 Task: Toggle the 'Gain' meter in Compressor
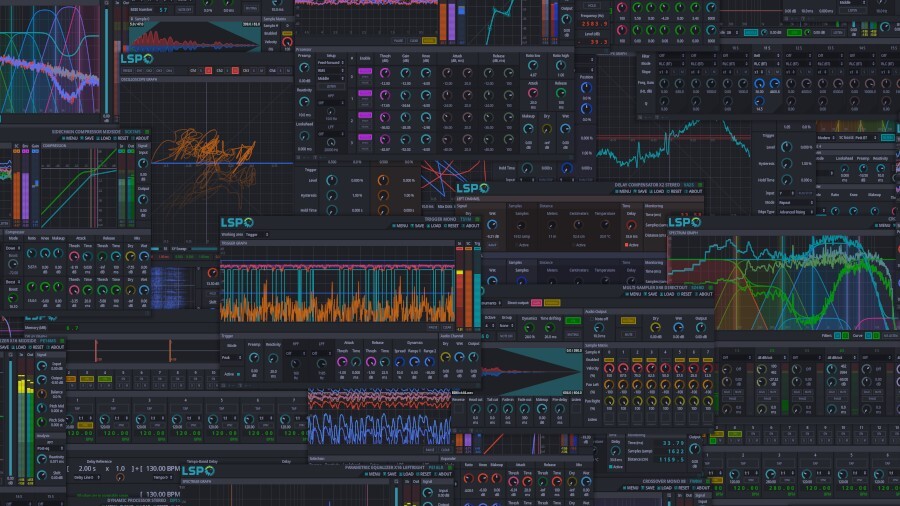[36, 151]
